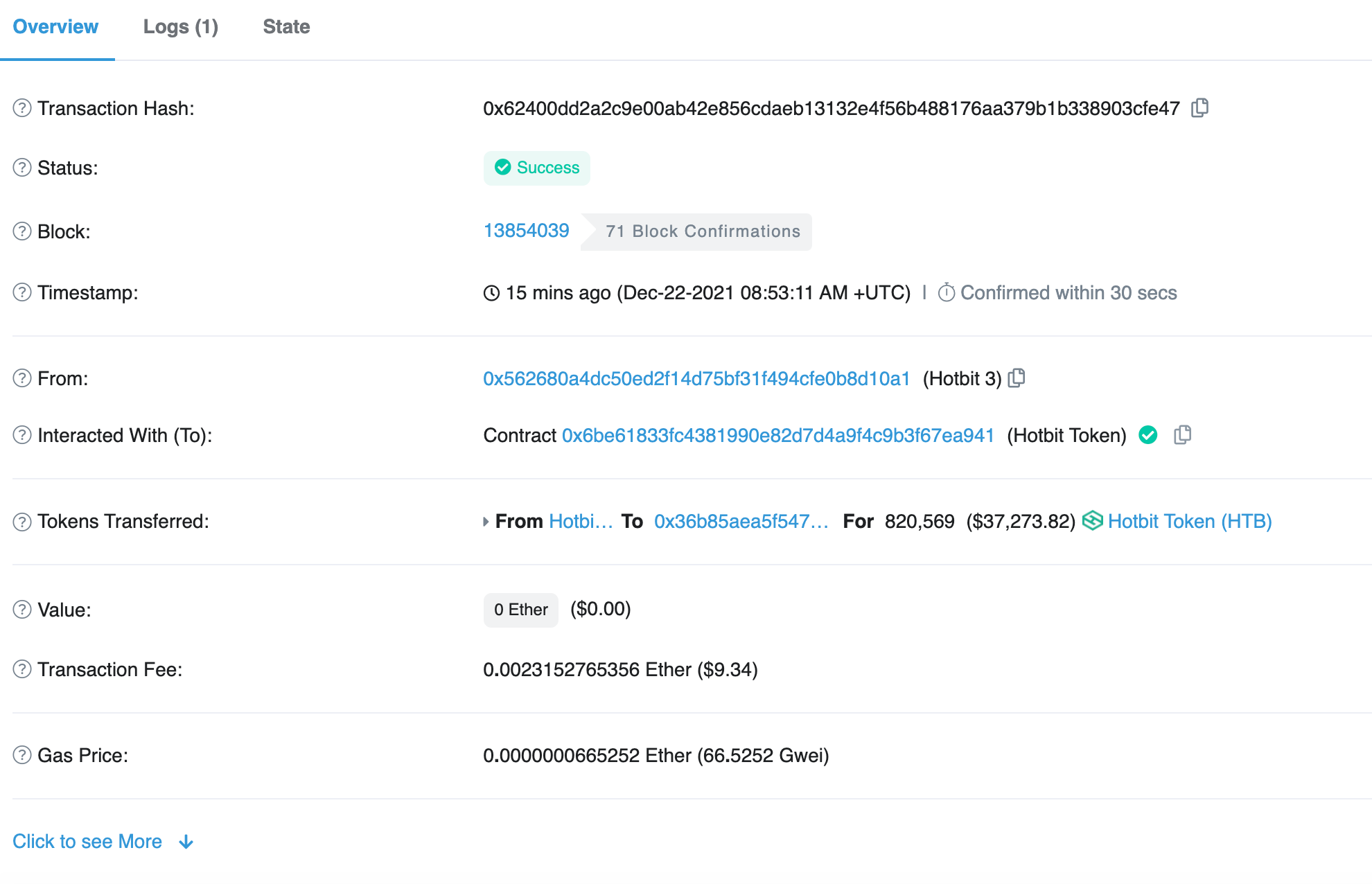Viewport: 1372px width, 884px height.
Task: Open the Hotbit Token (HTB) link
Action: tap(1189, 521)
